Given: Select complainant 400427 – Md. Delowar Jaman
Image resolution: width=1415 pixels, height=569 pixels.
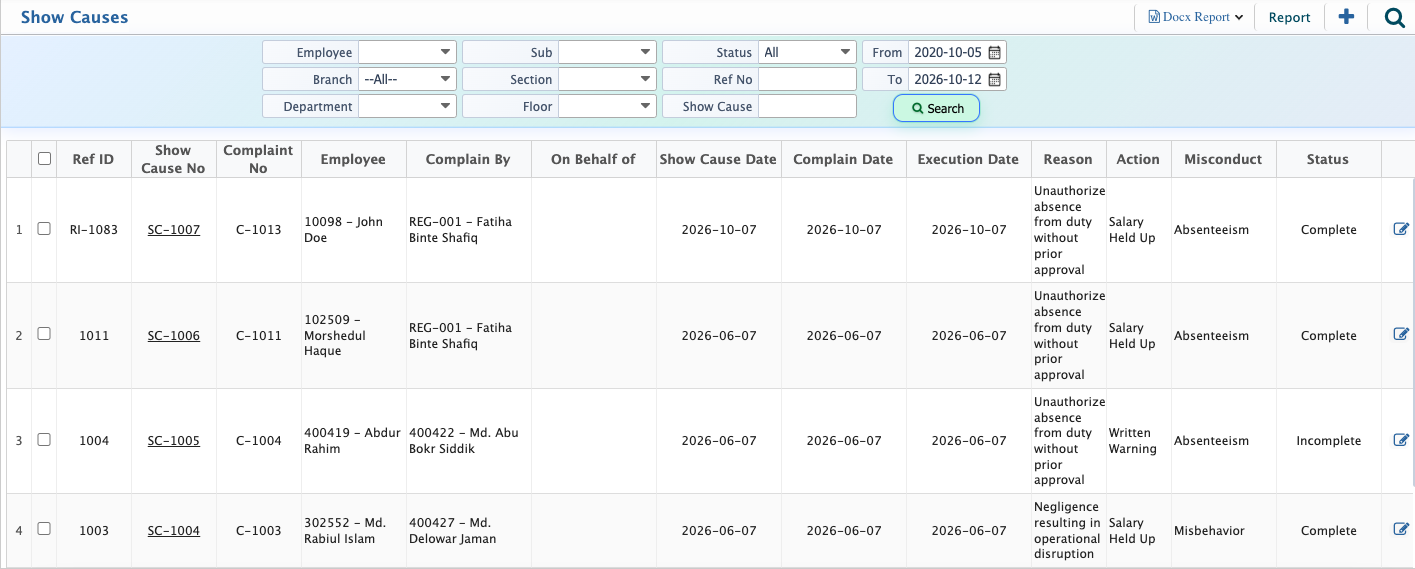Looking at the screenshot, I should coord(453,531).
